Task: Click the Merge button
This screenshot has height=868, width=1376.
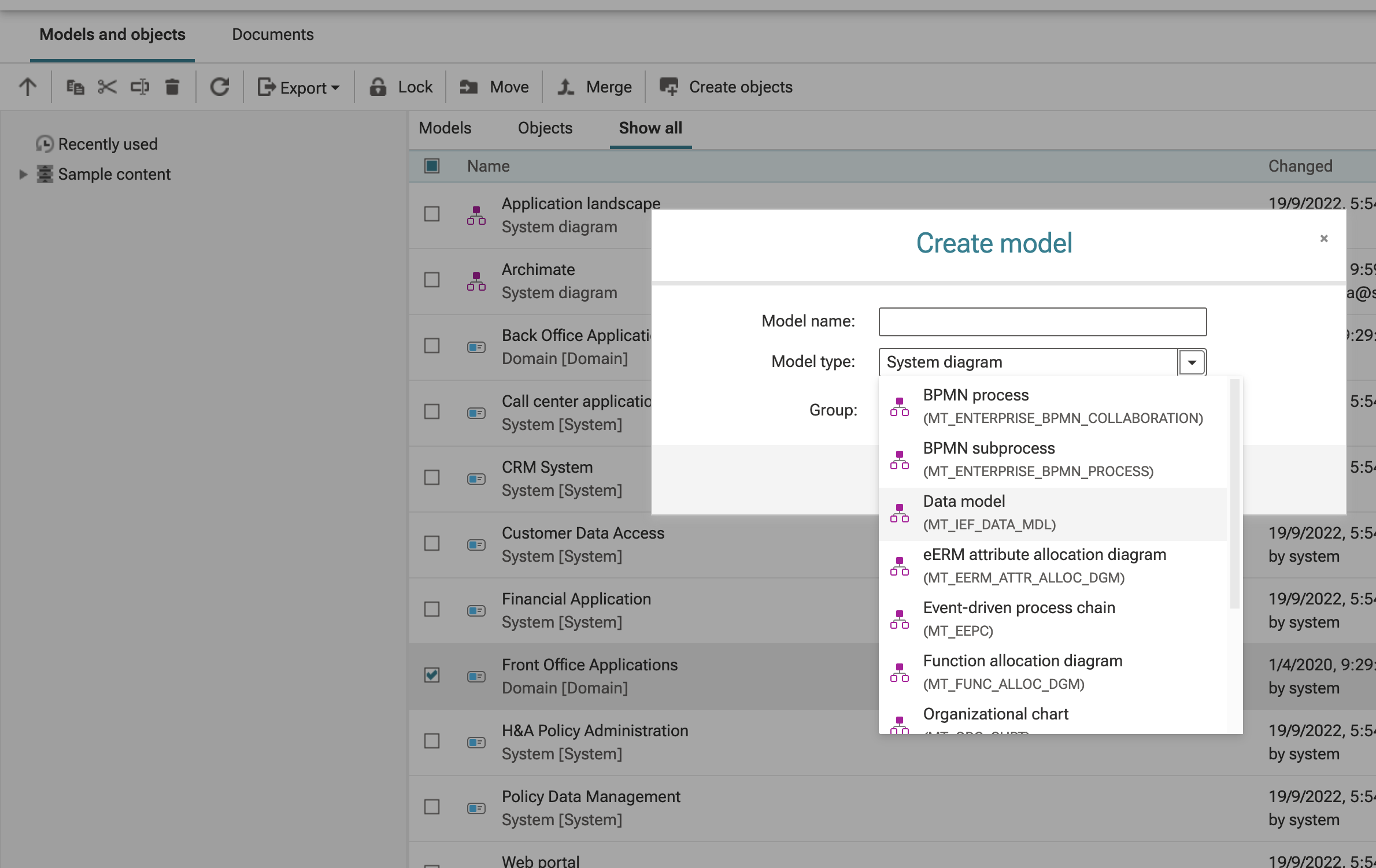Action: 594,87
